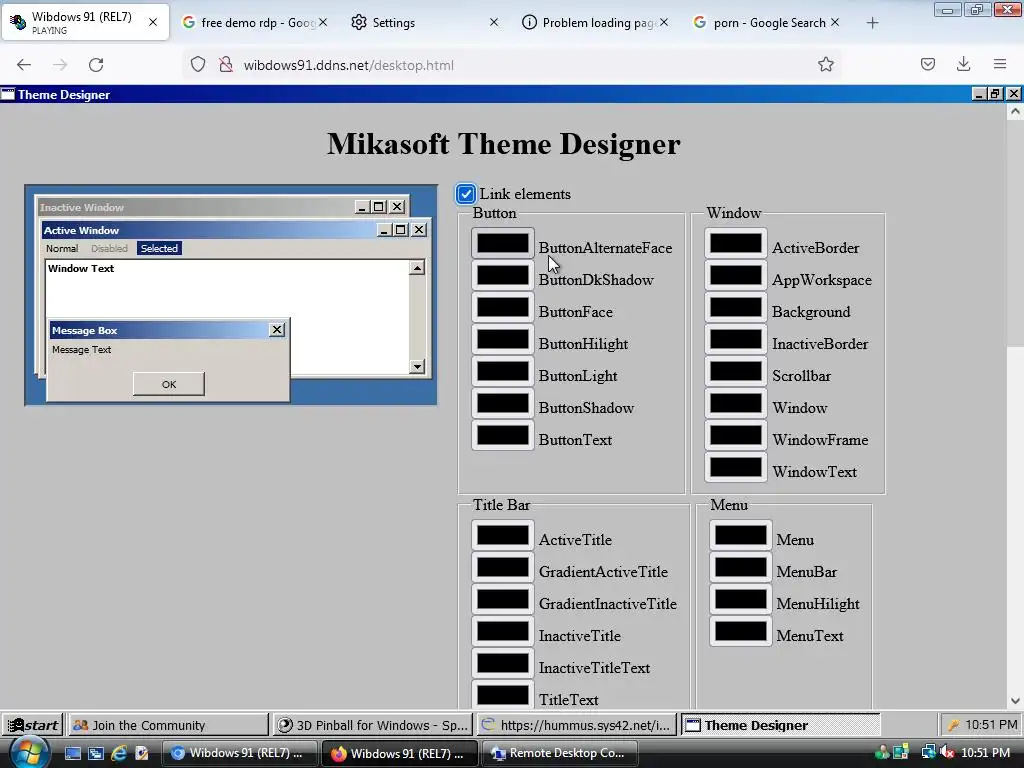Open a new browser tab
This screenshot has width=1024, height=768.
point(872,23)
